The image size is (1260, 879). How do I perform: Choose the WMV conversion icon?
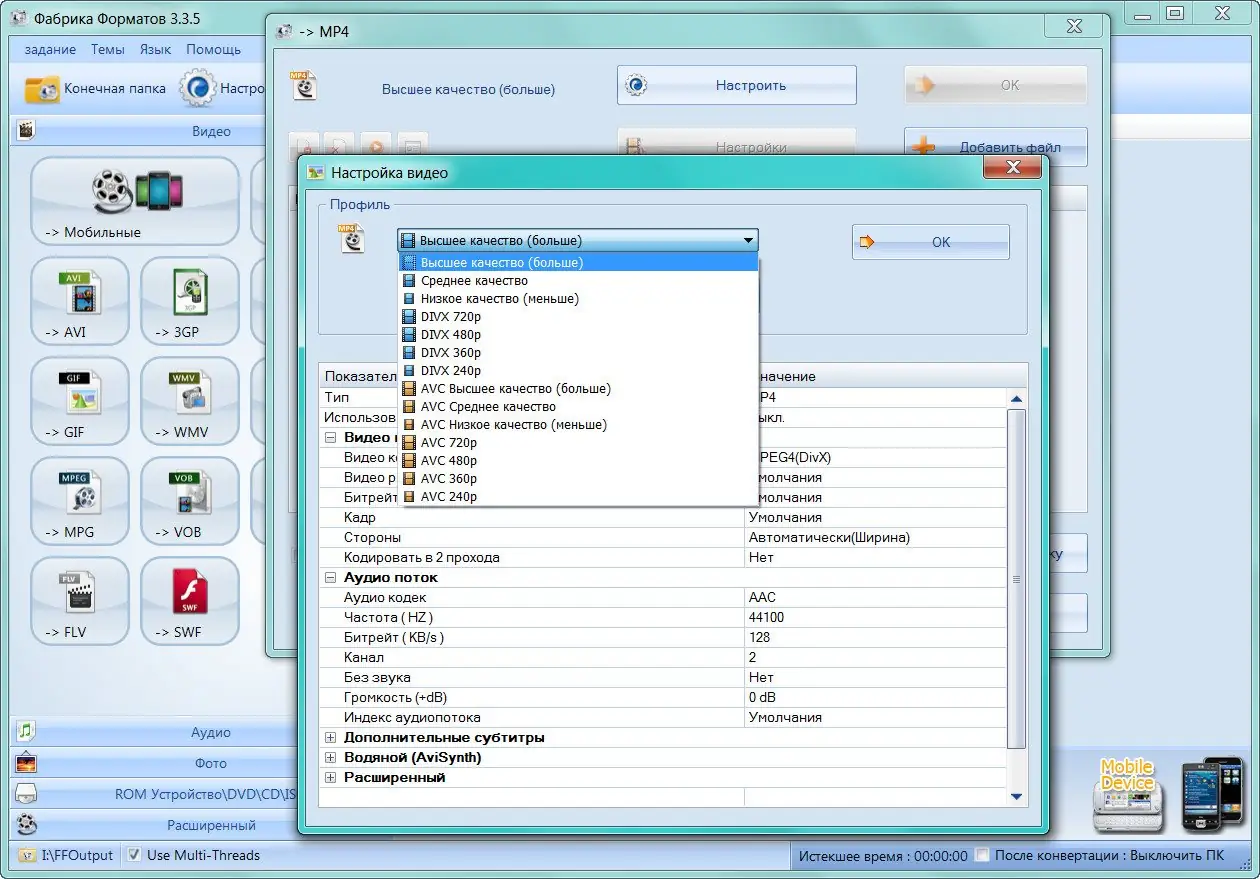190,400
